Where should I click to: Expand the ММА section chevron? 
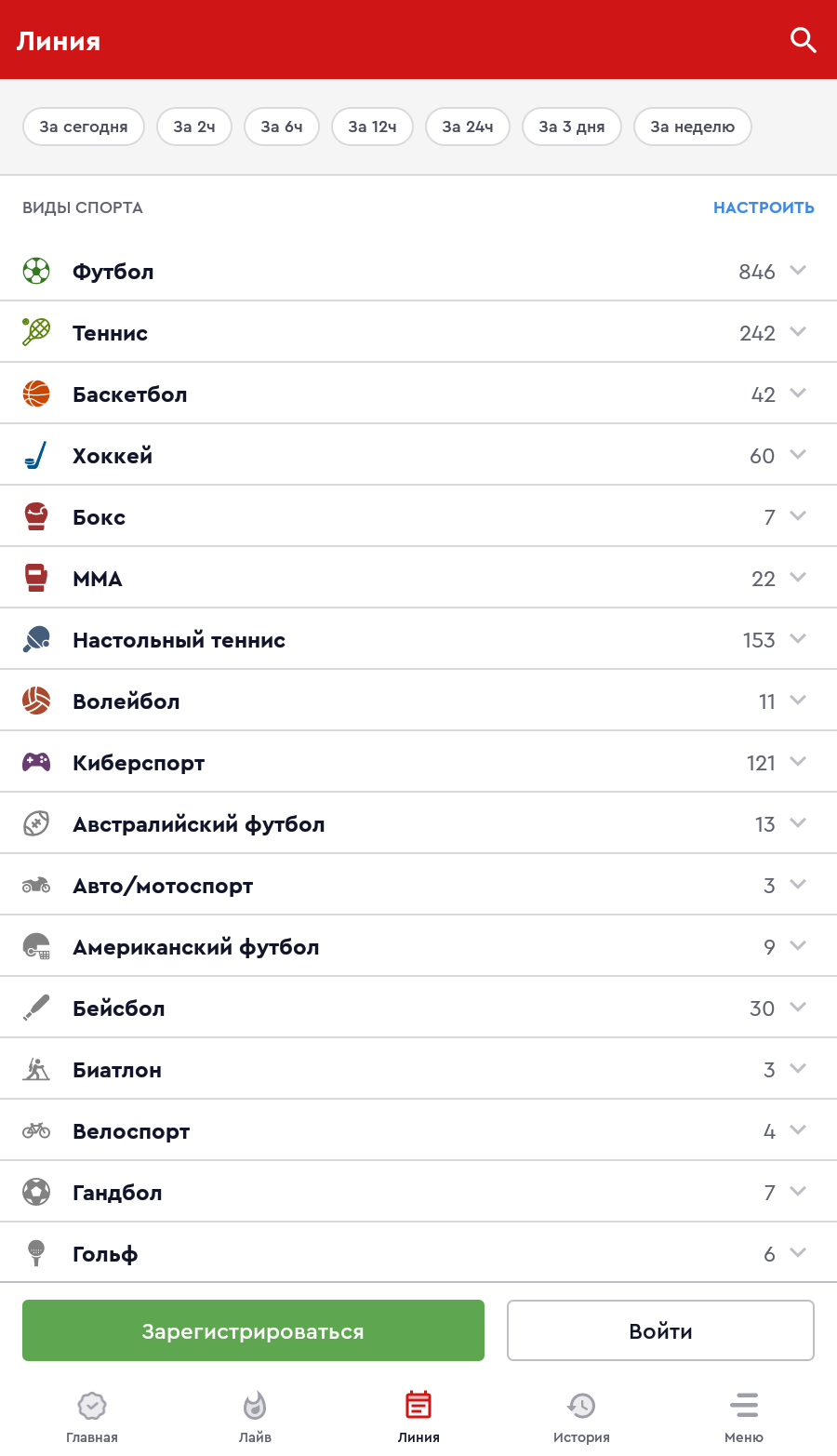click(798, 578)
